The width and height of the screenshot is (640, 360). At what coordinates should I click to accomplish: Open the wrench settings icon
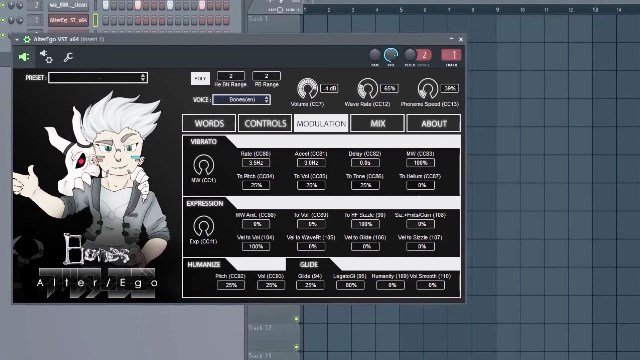(68, 57)
